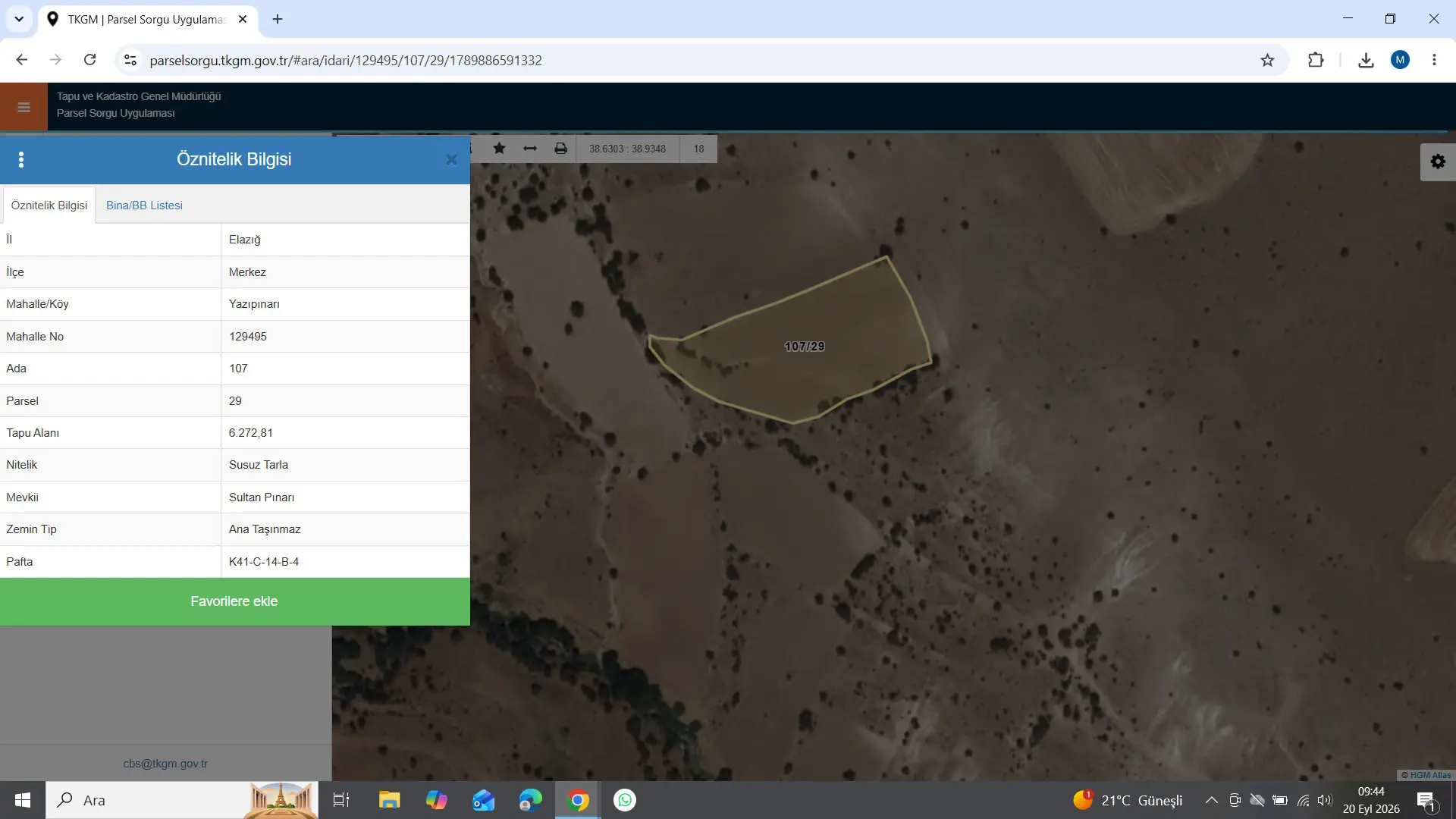This screenshot has height=819, width=1456.
Task: Open the Chrome downloads icon
Action: point(1366,60)
